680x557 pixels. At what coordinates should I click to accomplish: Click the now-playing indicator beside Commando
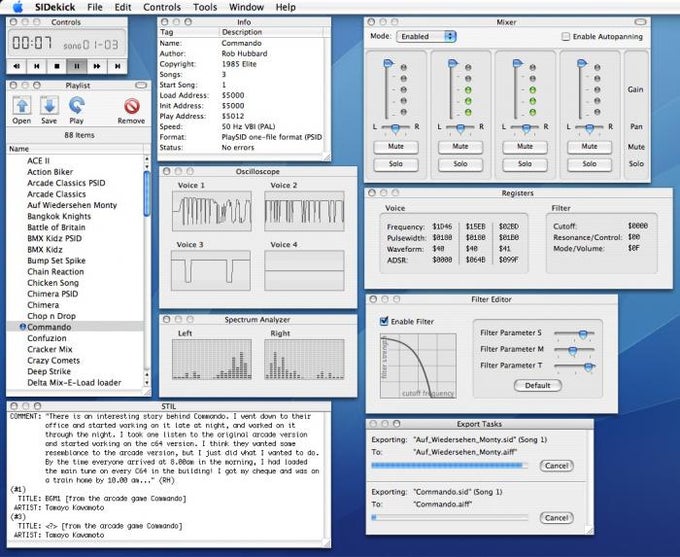pos(23,327)
